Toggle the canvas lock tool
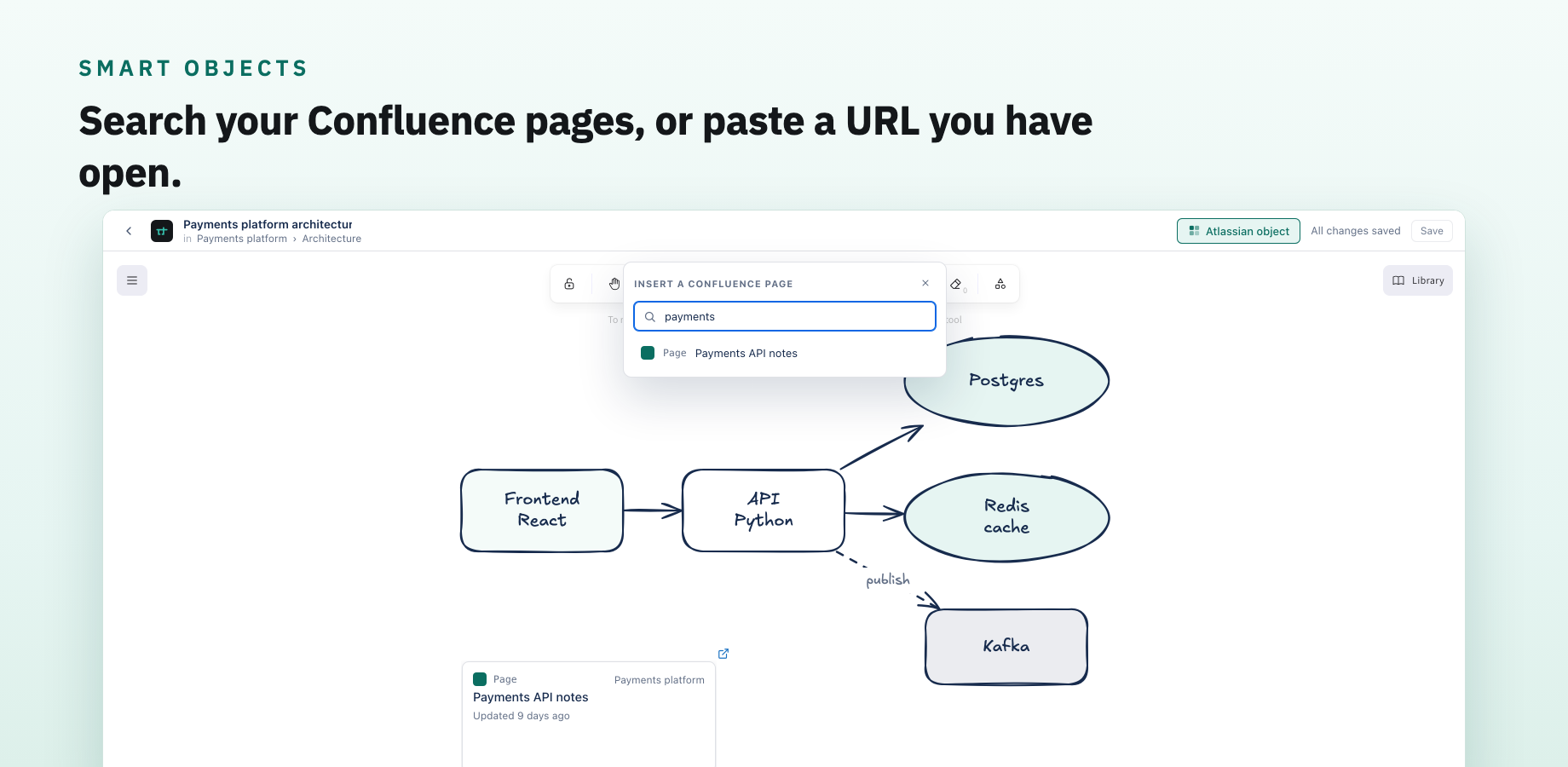The image size is (1568, 767). 569,284
